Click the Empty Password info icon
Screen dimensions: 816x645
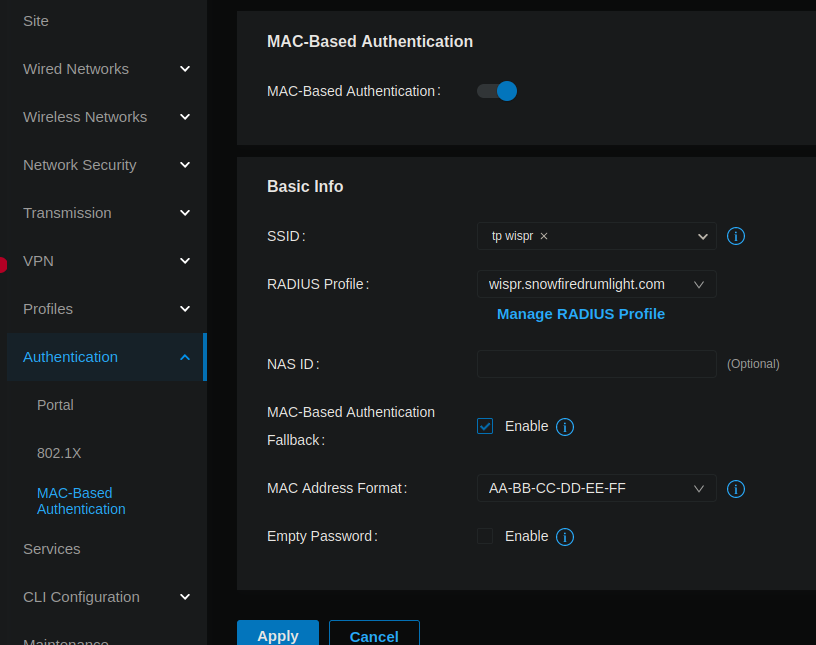click(564, 537)
